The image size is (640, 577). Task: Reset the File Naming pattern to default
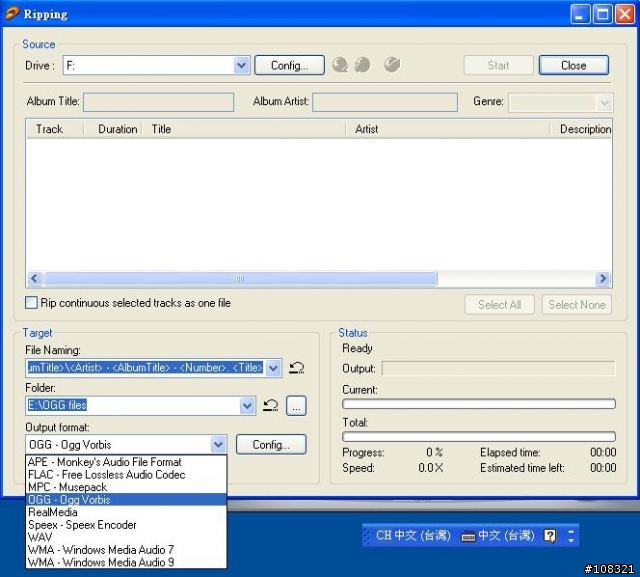(x=297, y=368)
